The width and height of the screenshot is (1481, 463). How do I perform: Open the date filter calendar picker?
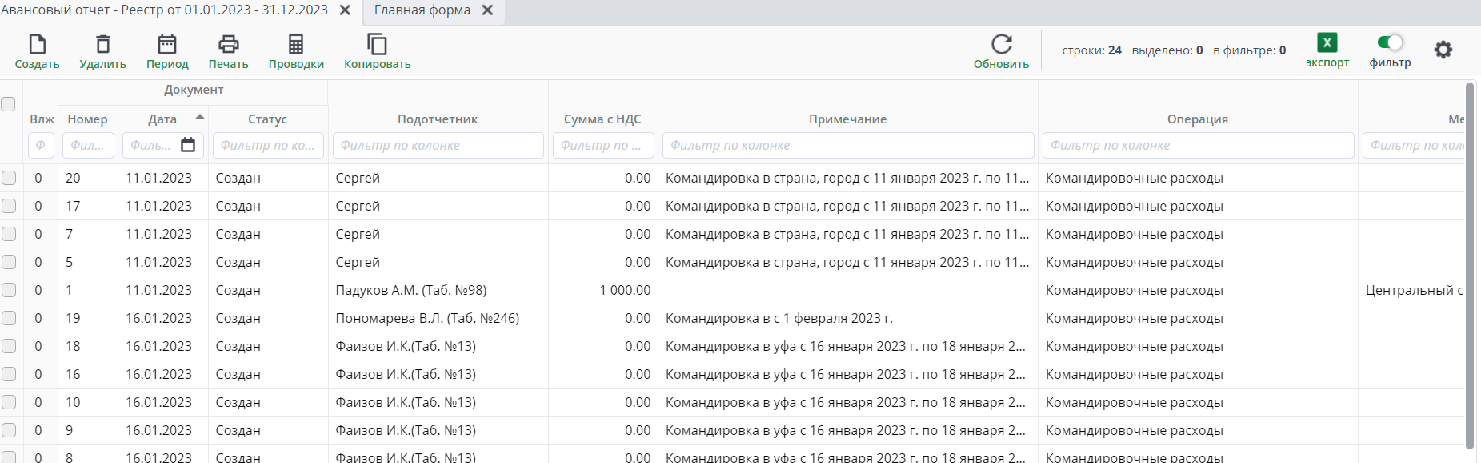(188, 145)
